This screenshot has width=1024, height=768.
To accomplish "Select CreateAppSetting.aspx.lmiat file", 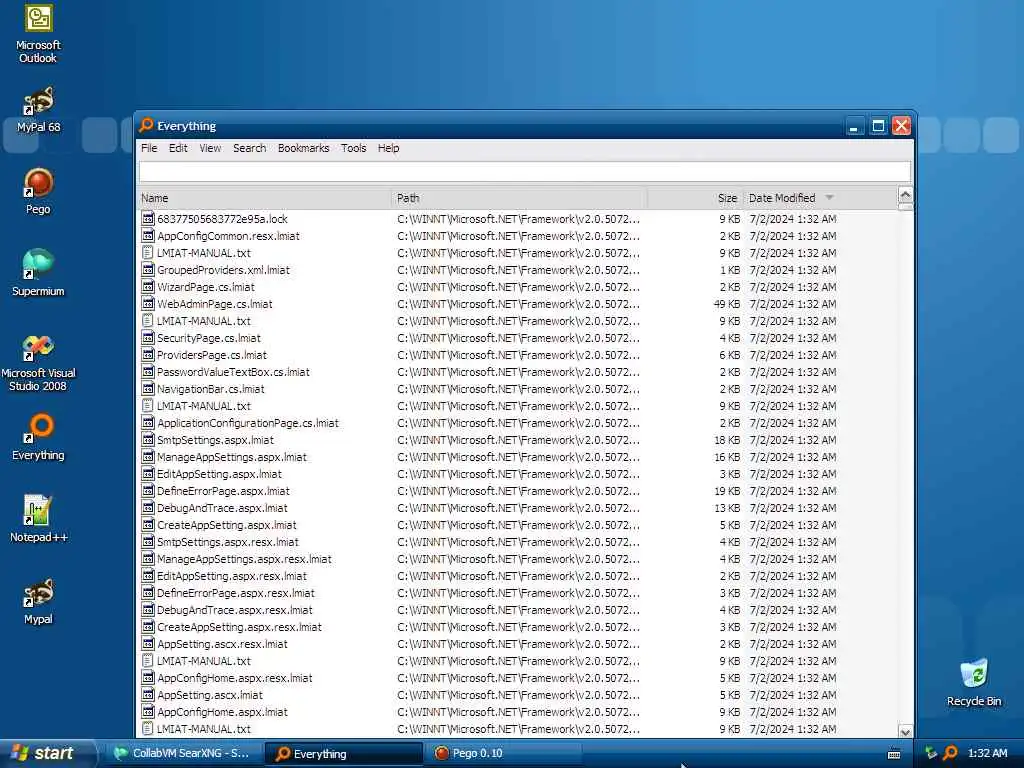I will 226,524.
